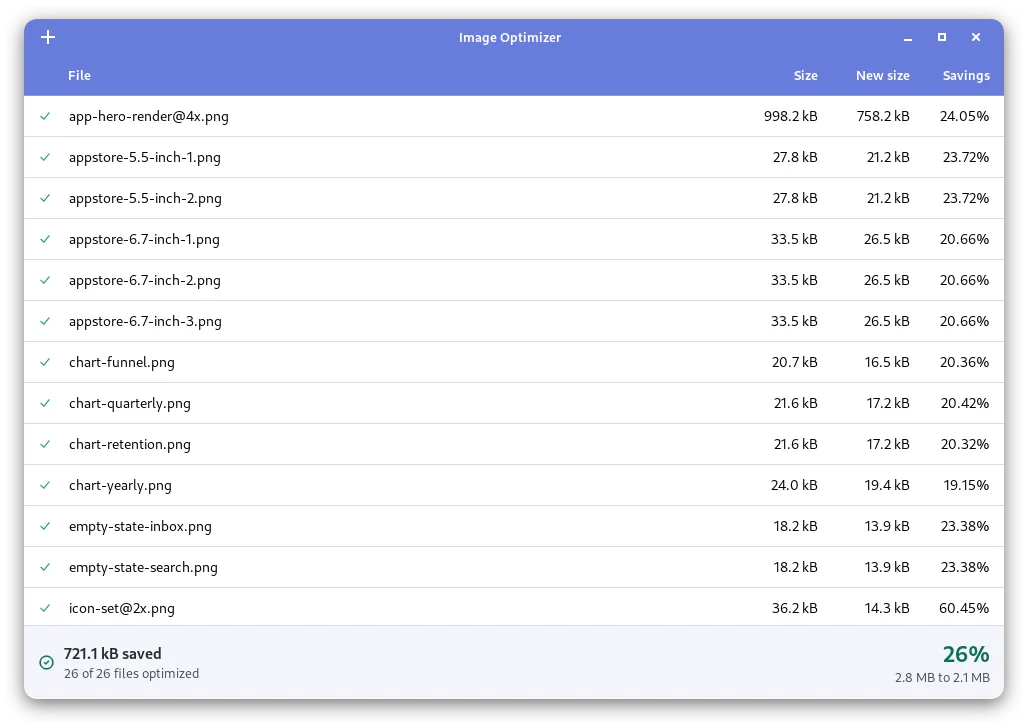Select the chart-funnel.png file name

(x=122, y=363)
